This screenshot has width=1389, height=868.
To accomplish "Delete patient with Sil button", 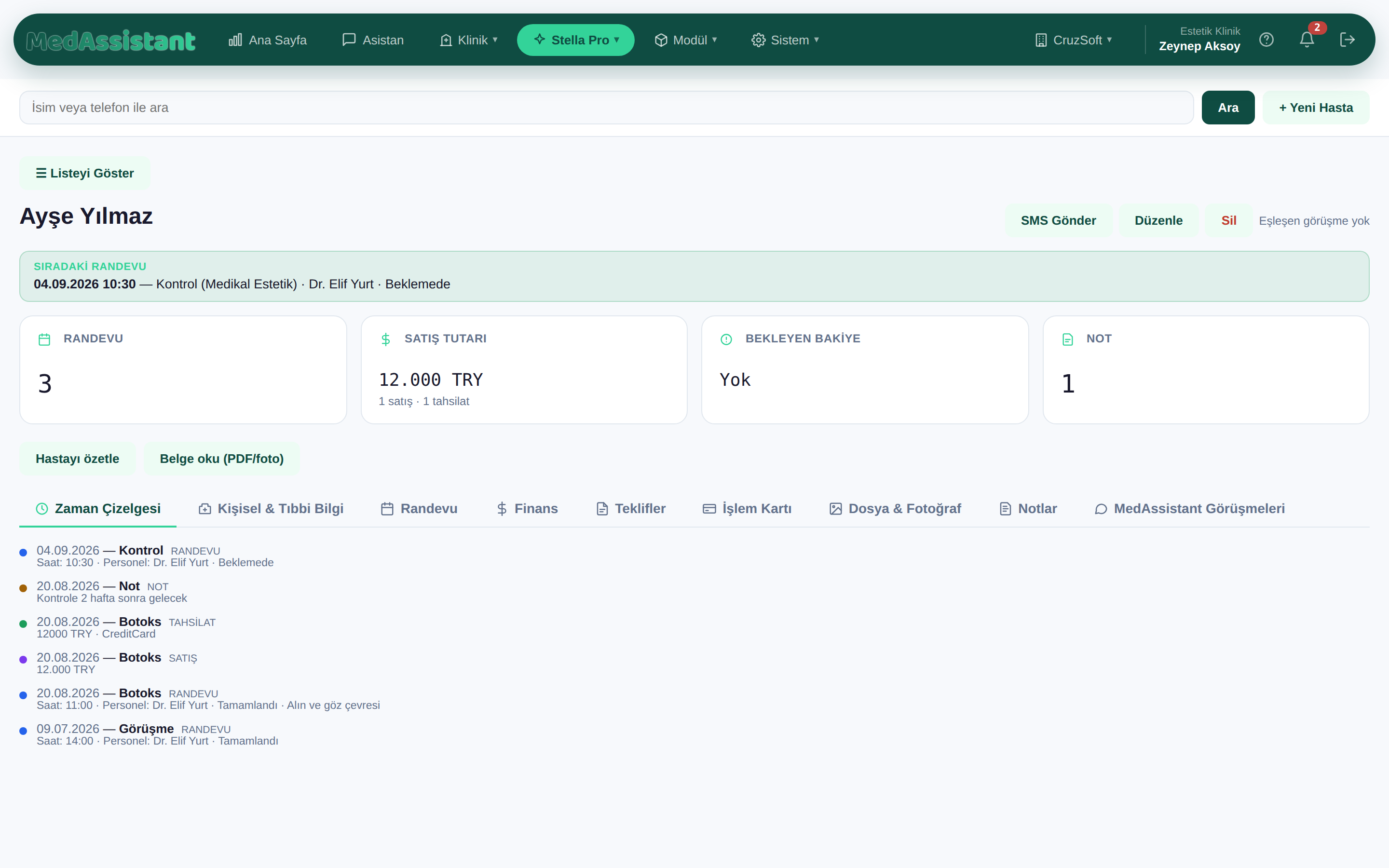I will (x=1228, y=220).
